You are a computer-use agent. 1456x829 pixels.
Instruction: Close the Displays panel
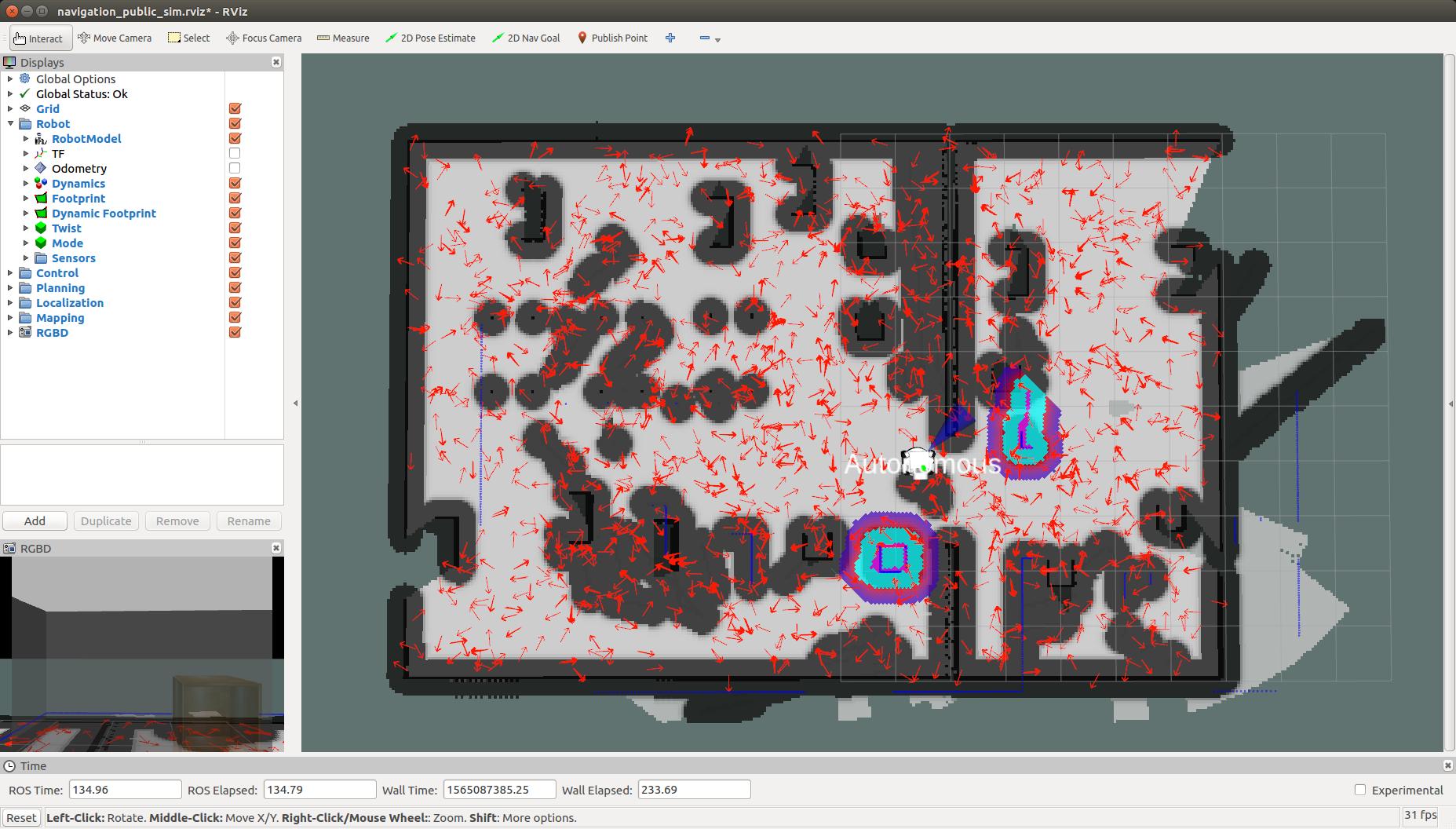(x=276, y=62)
